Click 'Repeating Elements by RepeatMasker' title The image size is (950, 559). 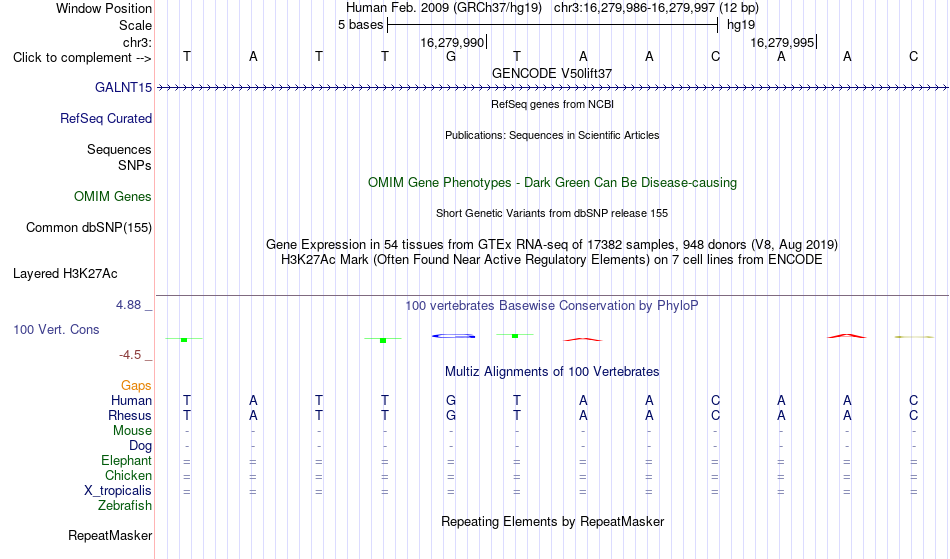click(552, 521)
